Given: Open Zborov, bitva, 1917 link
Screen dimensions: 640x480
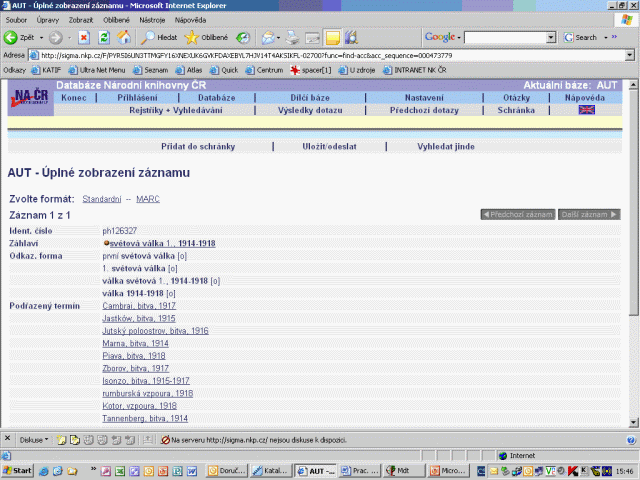Looking at the screenshot, I should (136, 369).
